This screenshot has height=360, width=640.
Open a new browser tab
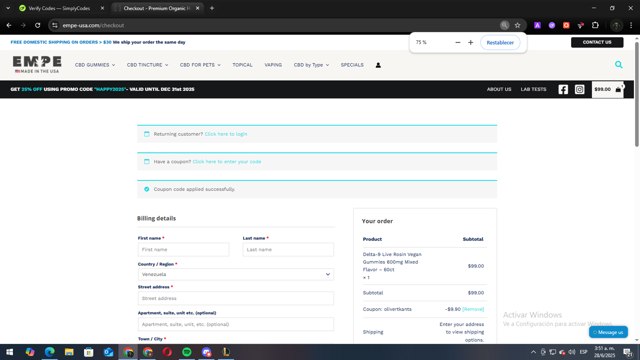[212, 8]
